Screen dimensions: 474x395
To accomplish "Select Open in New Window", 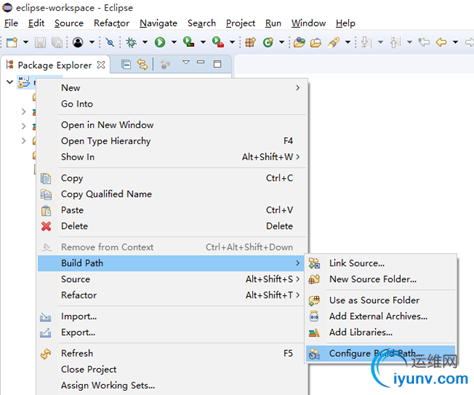I will point(172,125).
